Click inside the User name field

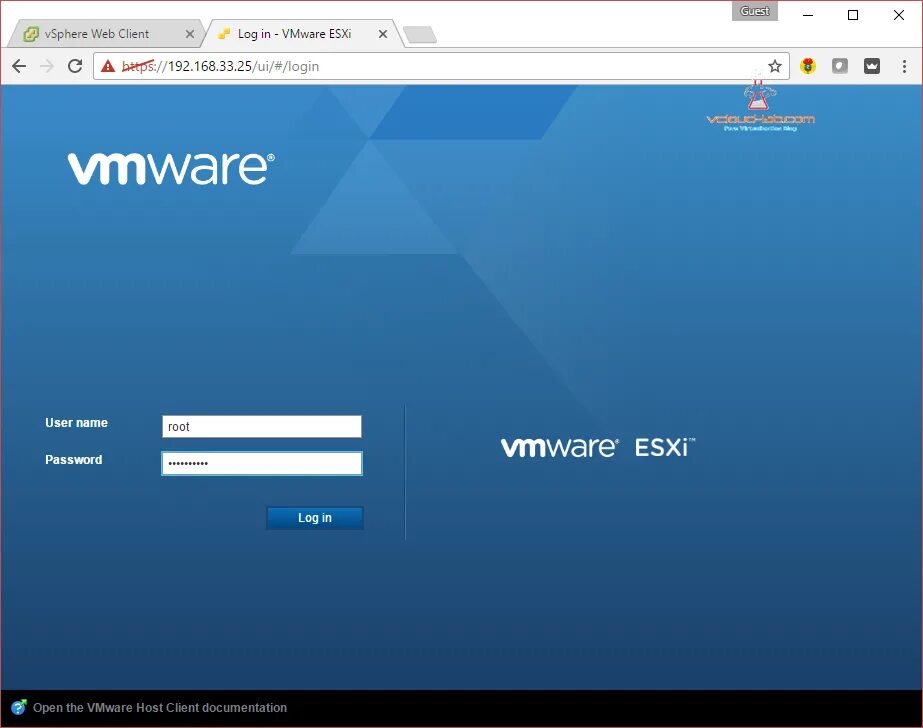[261, 426]
